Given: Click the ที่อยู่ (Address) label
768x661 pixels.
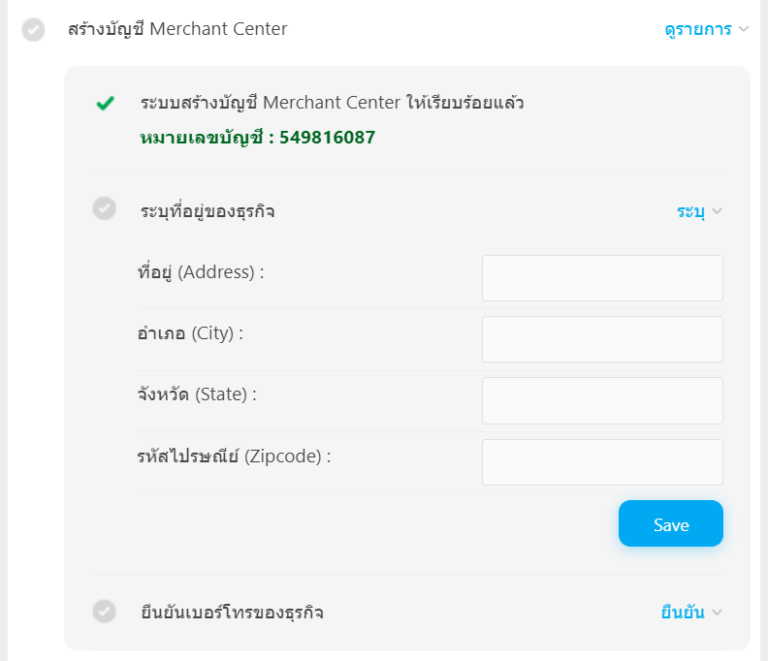Looking at the screenshot, I should (200, 272).
